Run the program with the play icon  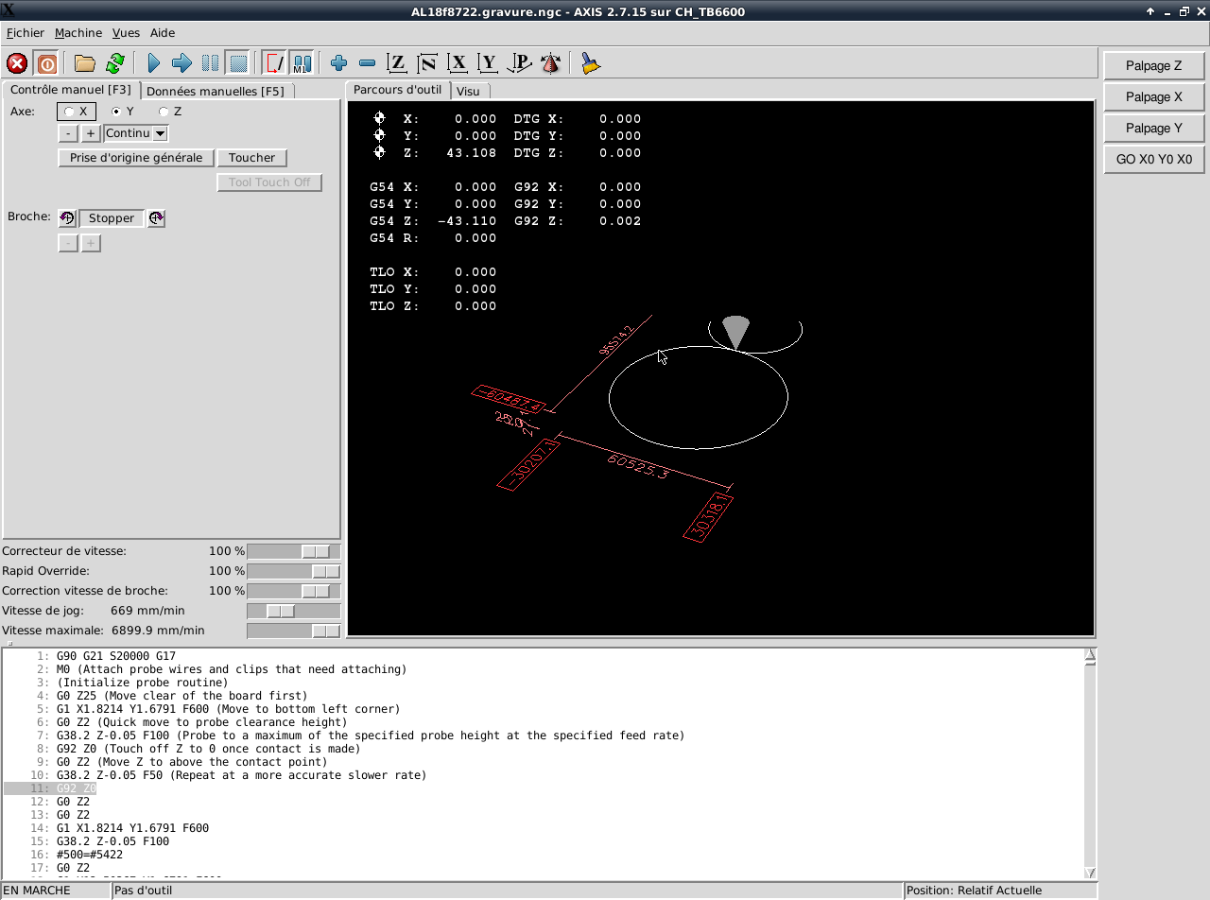153,64
